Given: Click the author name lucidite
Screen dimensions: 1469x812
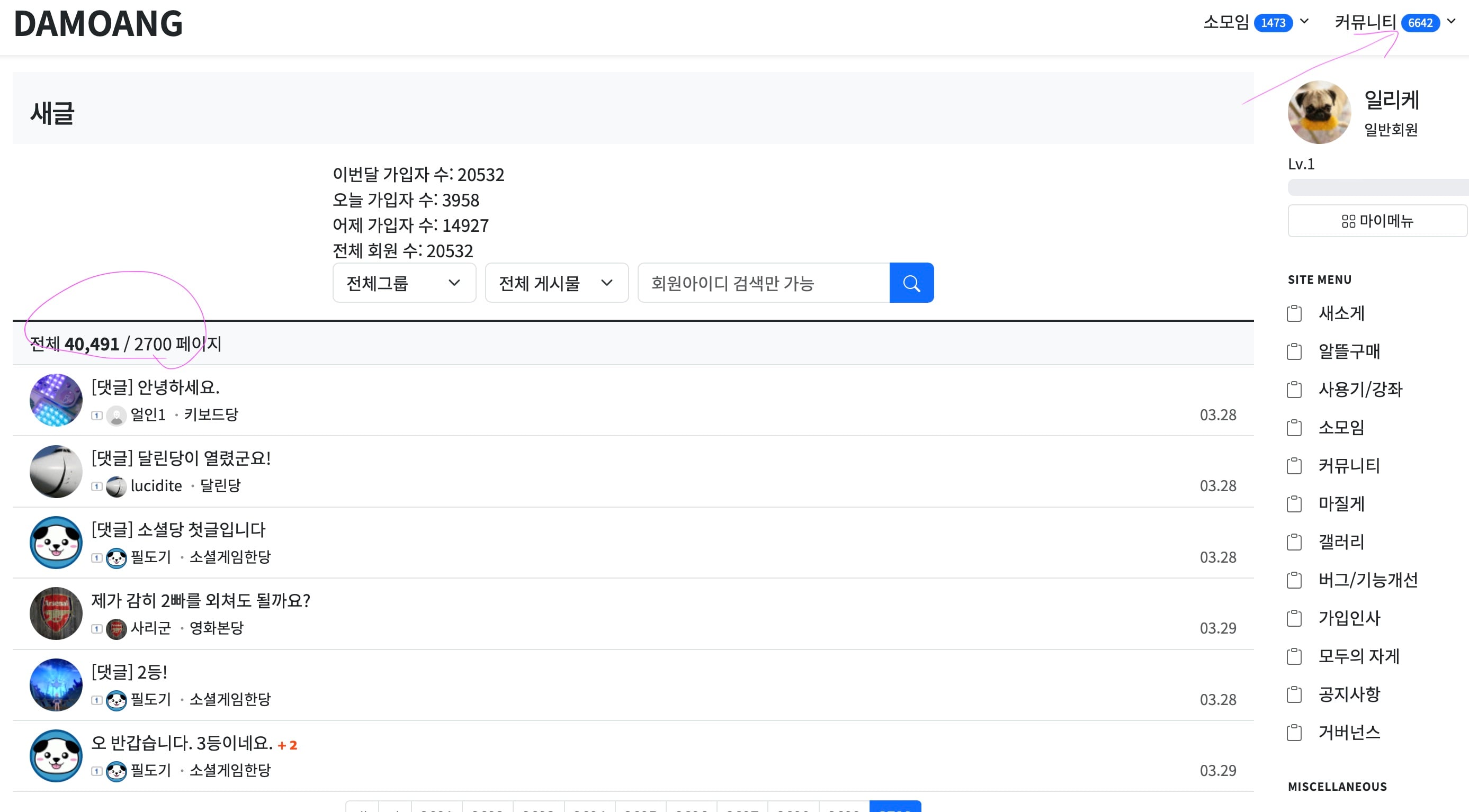Looking at the screenshot, I should pyautogui.click(x=156, y=485).
